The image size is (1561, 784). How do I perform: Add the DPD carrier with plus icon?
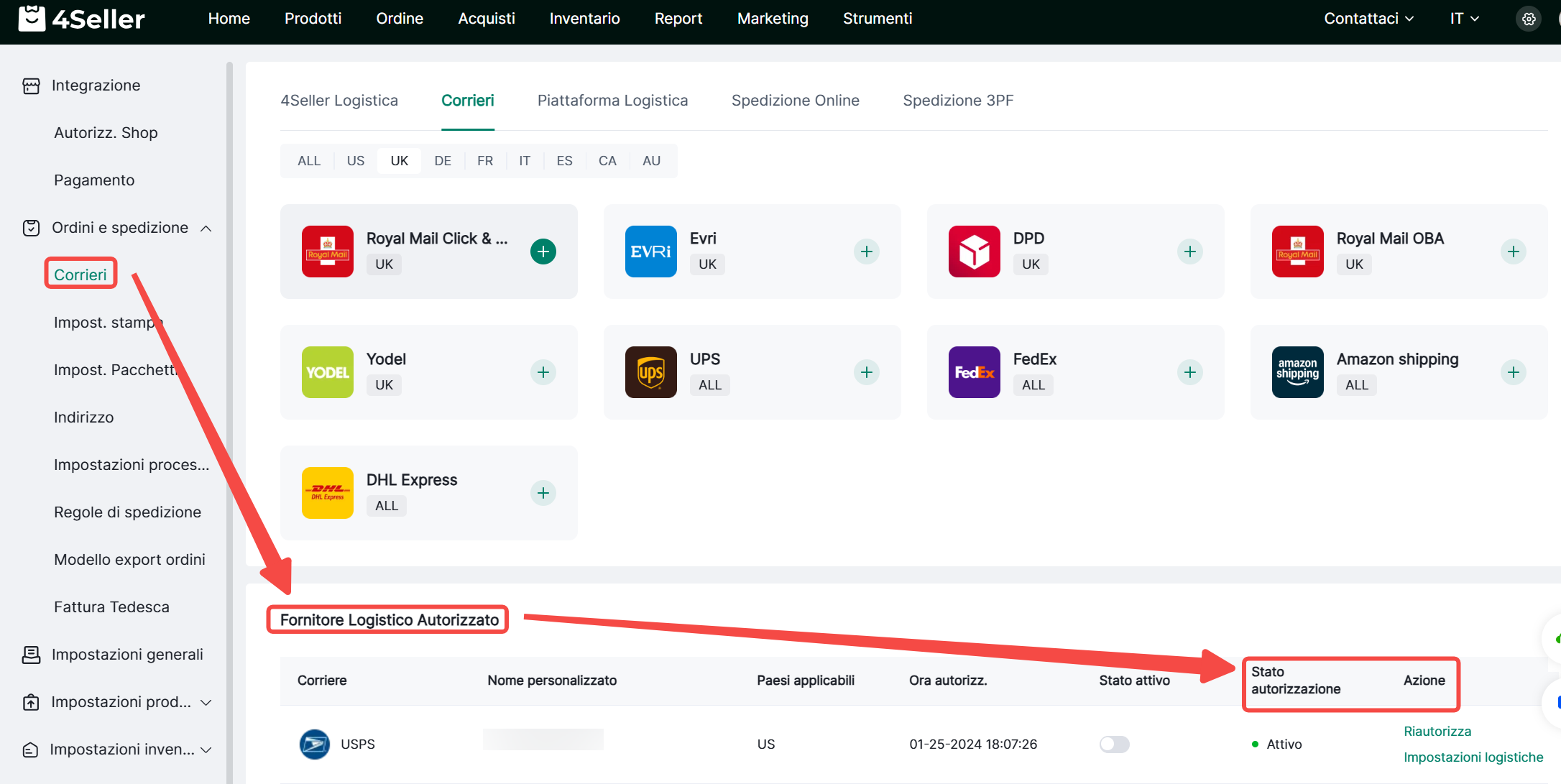[x=1190, y=252]
